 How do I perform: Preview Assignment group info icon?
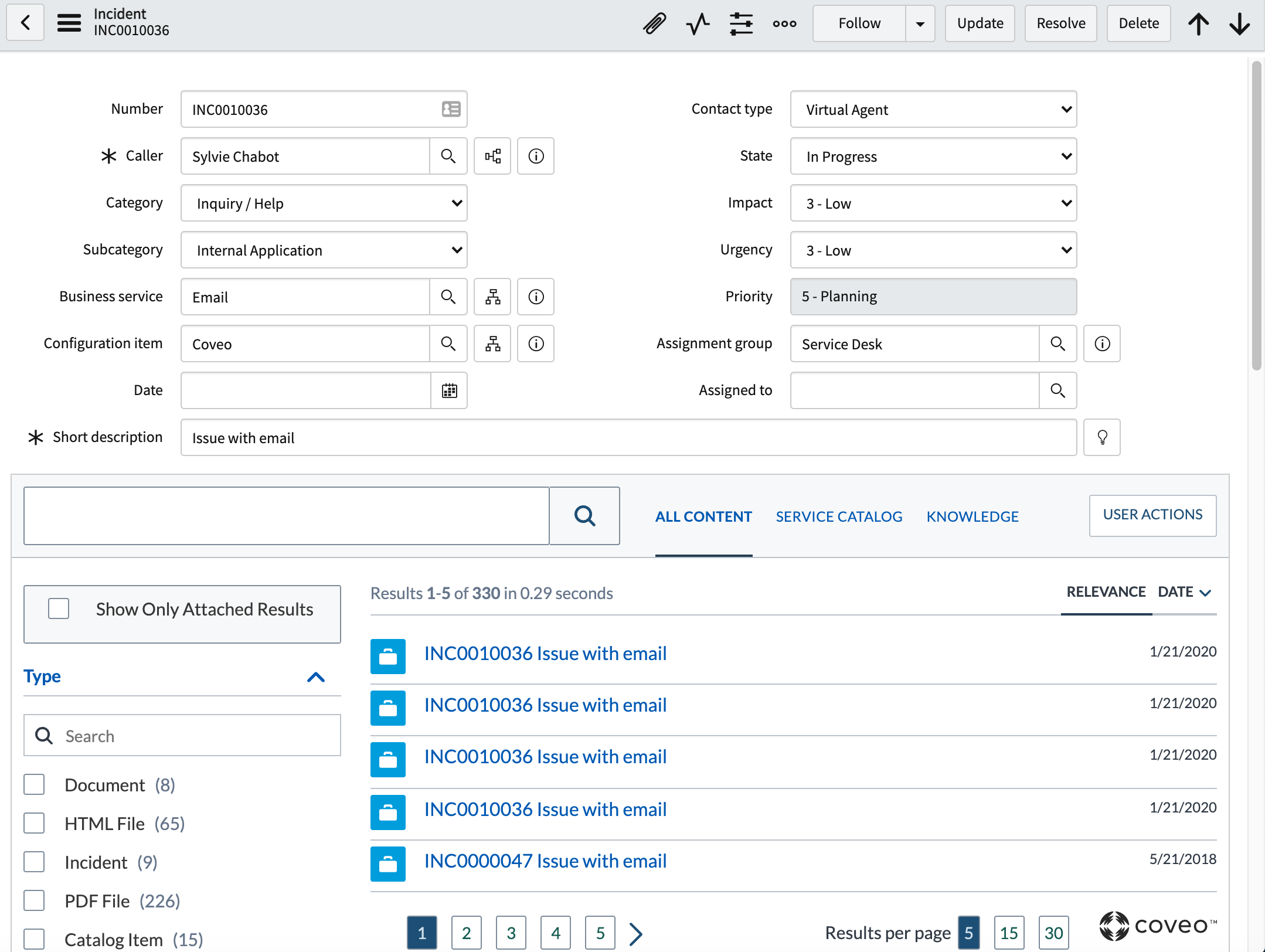pos(1102,344)
